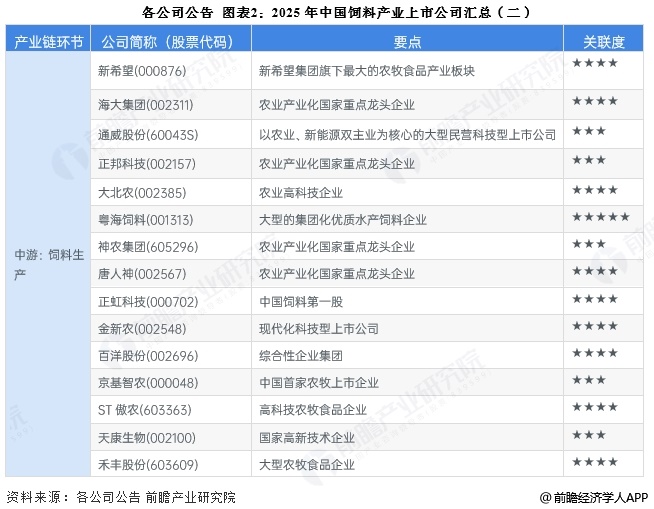
Task: Select the 金新农(002548) cell
Action: 171,329
